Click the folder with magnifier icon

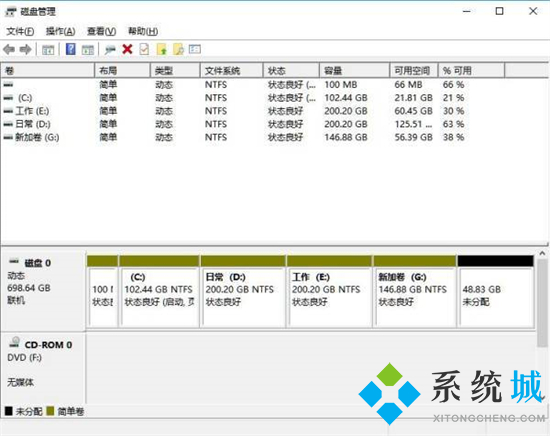[179, 49]
